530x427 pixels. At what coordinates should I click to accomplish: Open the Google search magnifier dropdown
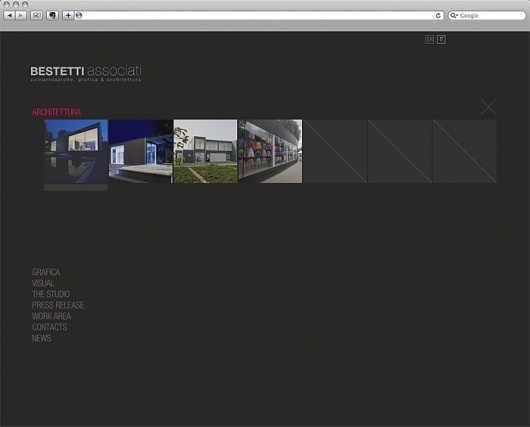(x=454, y=15)
